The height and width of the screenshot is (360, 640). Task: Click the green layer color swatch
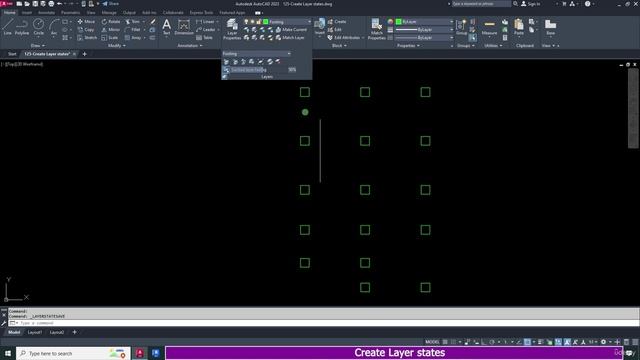coord(266,22)
